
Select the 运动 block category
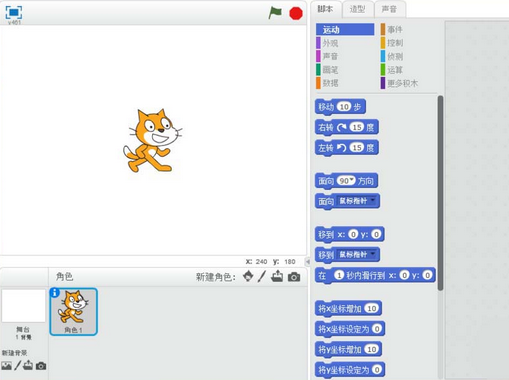point(345,30)
